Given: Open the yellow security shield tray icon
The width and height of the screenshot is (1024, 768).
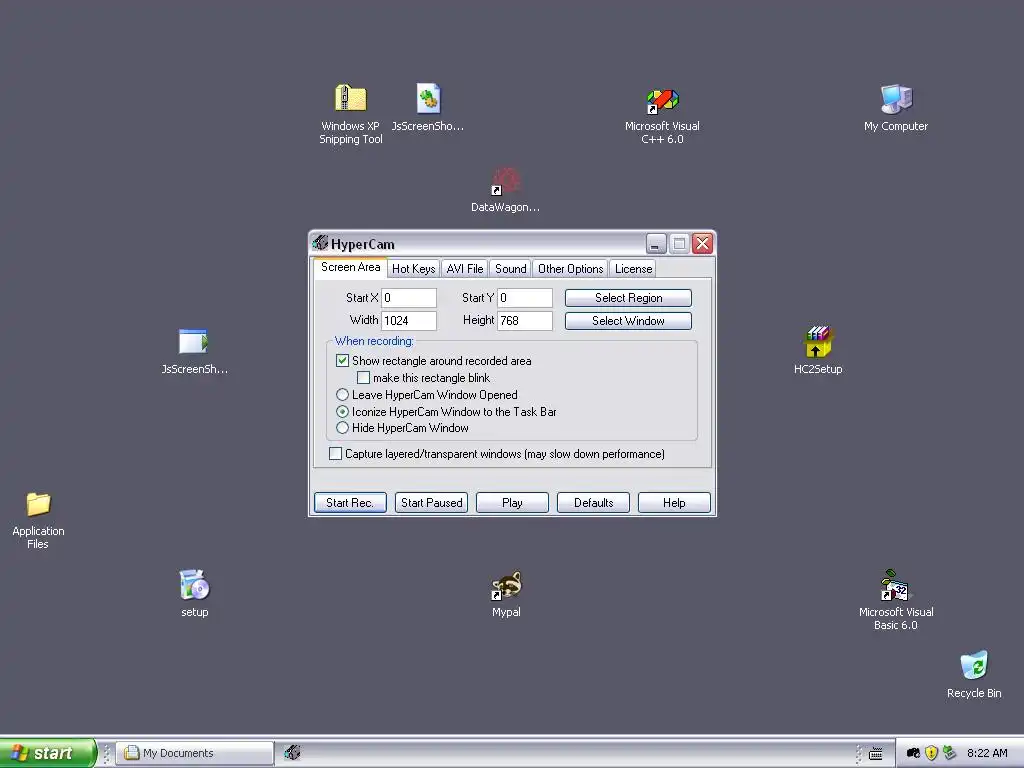Looking at the screenshot, I should tap(931, 753).
